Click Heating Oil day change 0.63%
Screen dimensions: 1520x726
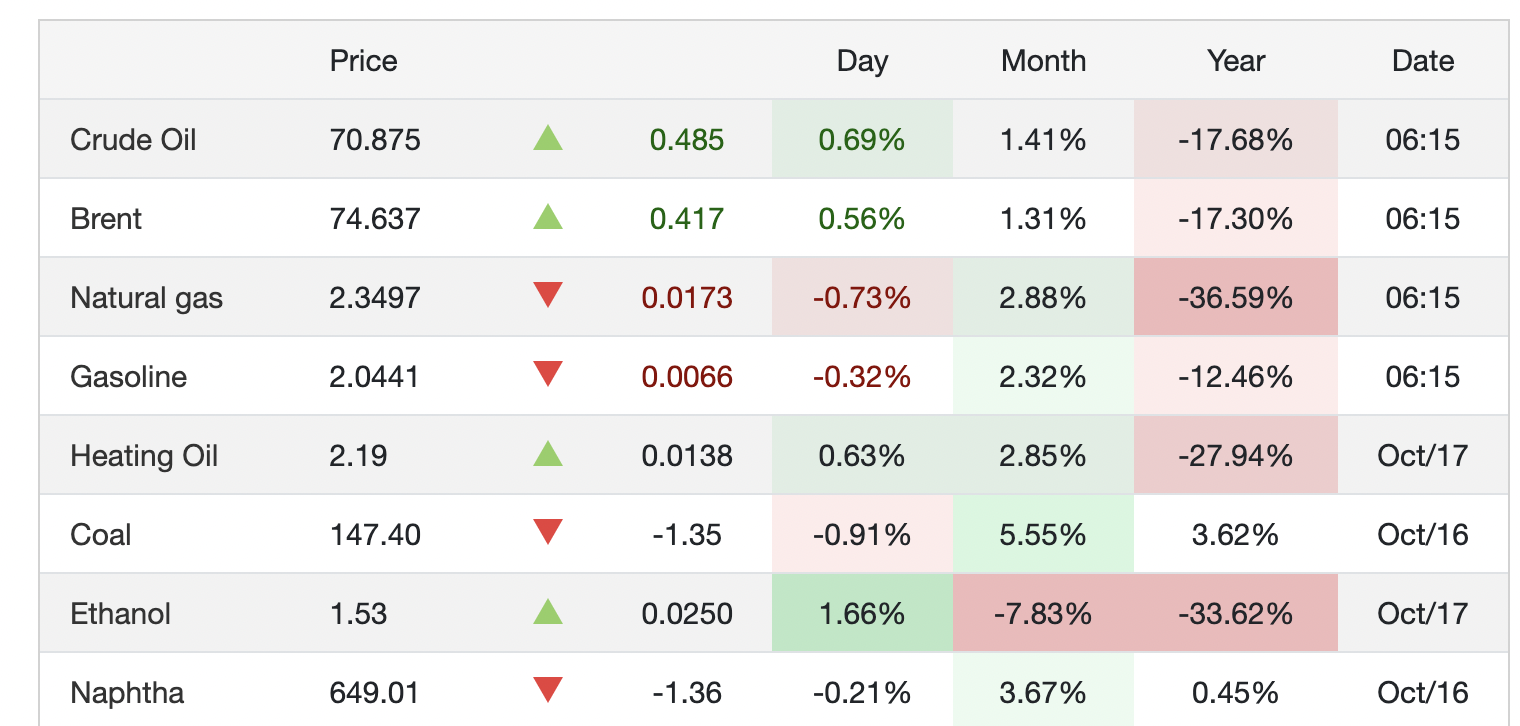[x=862, y=456]
